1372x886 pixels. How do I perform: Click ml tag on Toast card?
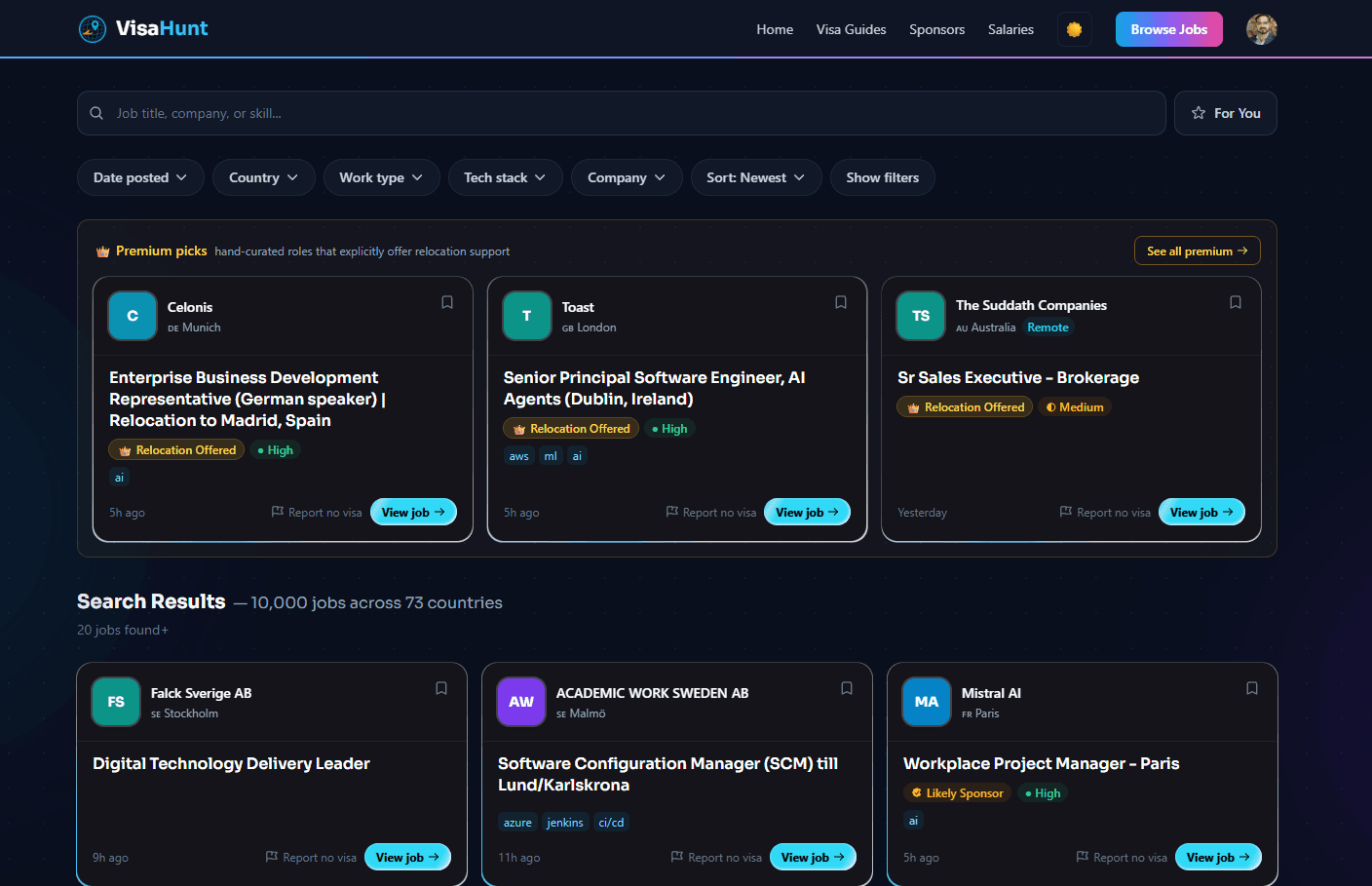click(551, 456)
